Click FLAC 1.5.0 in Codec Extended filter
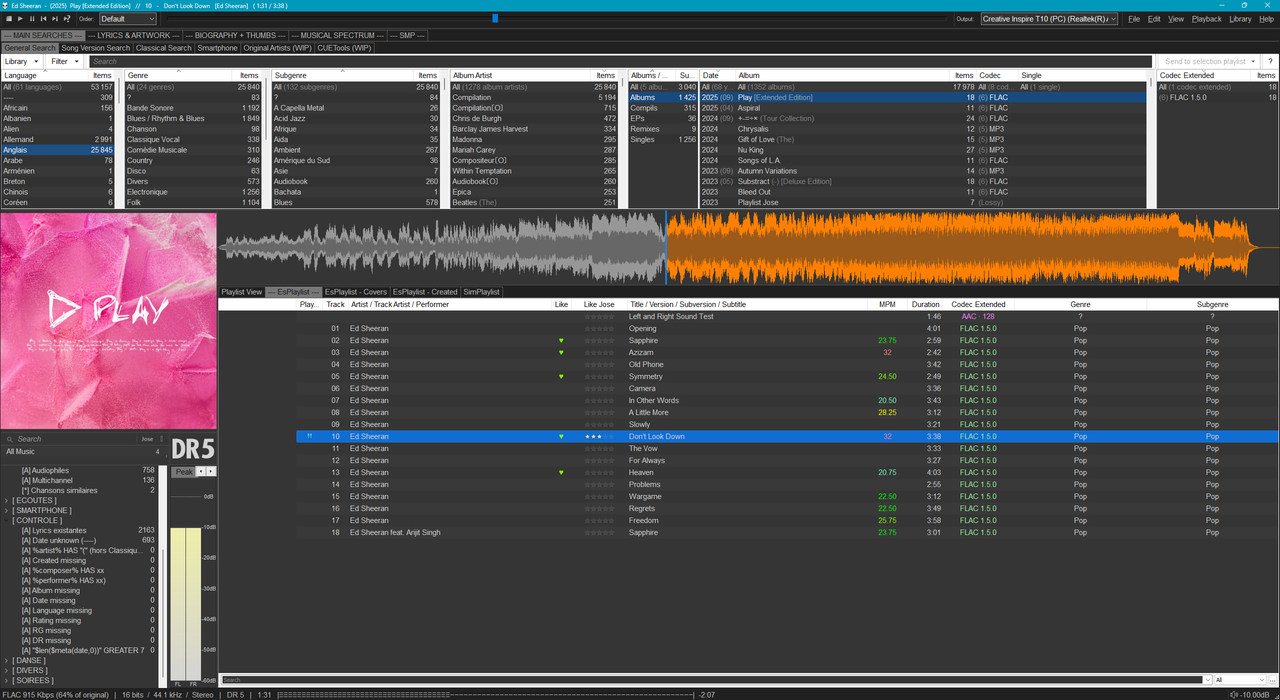 (x=1218, y=97)
